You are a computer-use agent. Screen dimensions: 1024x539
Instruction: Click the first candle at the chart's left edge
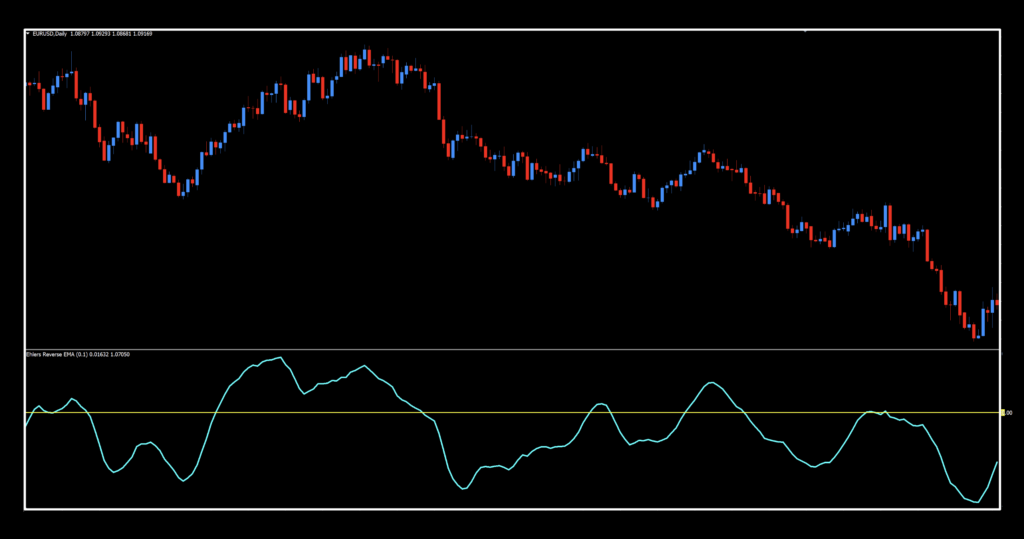pos(28,84)
